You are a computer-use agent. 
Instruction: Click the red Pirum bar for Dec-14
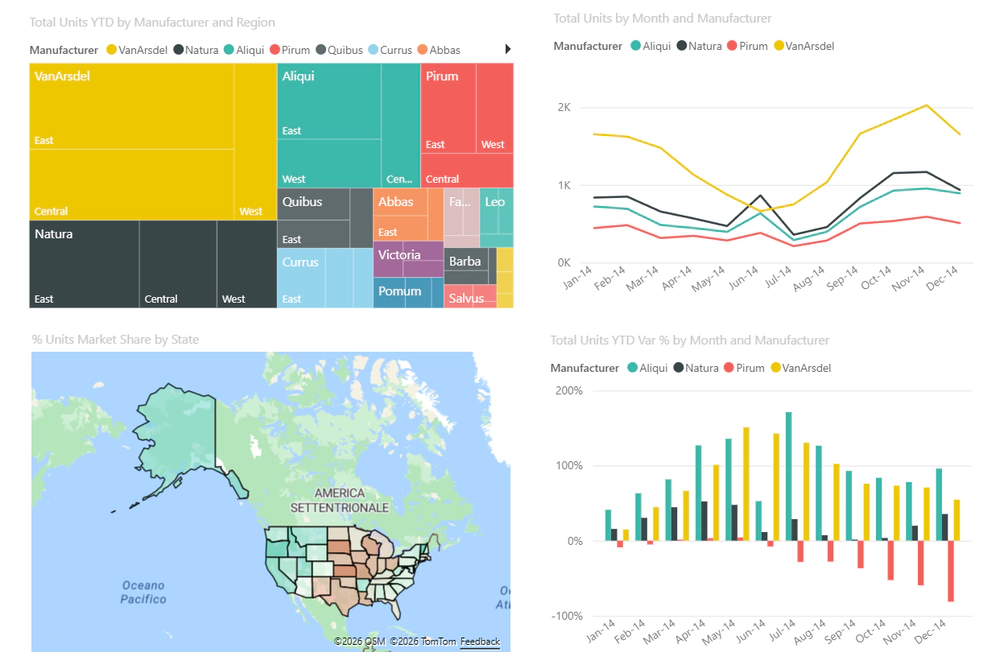pos(951,571)
